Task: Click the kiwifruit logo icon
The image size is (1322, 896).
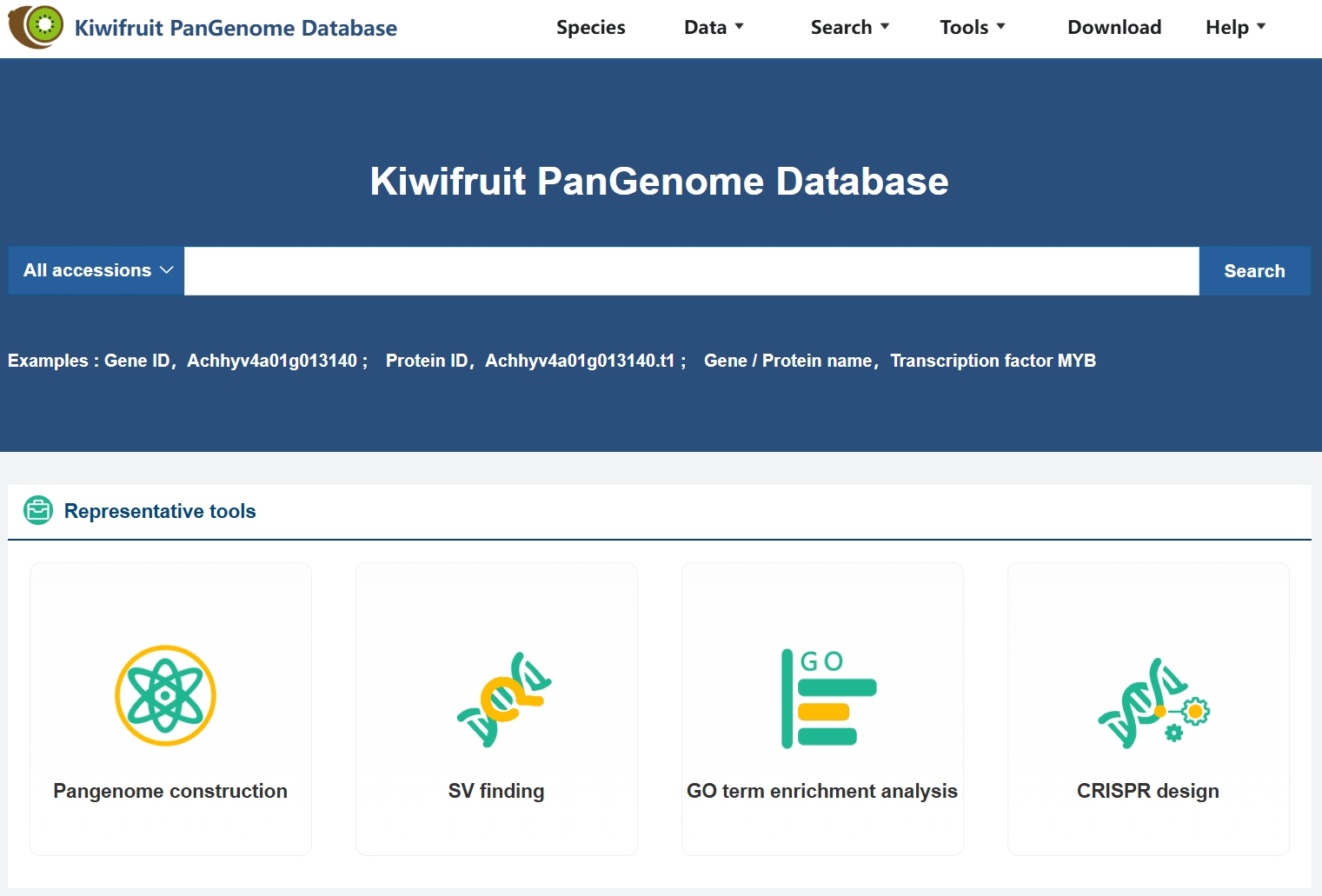Action: coord(36,26)
